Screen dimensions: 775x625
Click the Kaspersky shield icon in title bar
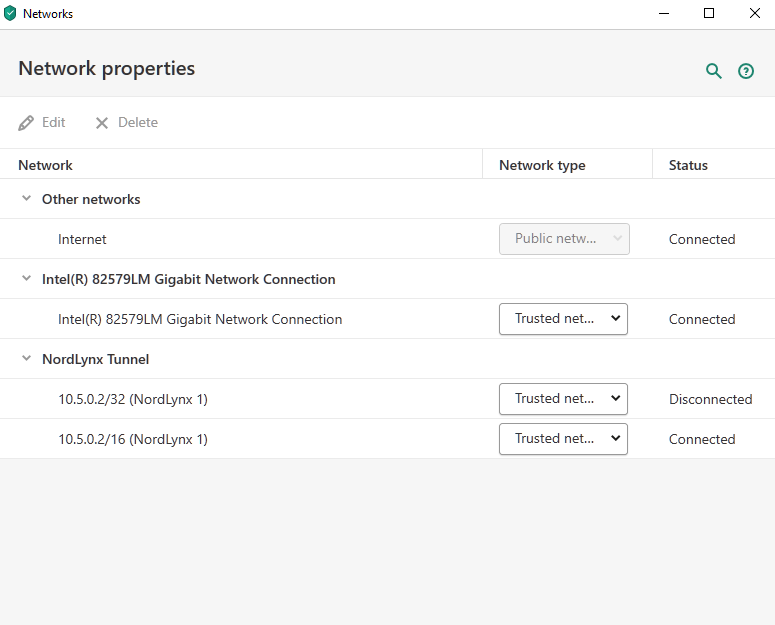[10, 14]
